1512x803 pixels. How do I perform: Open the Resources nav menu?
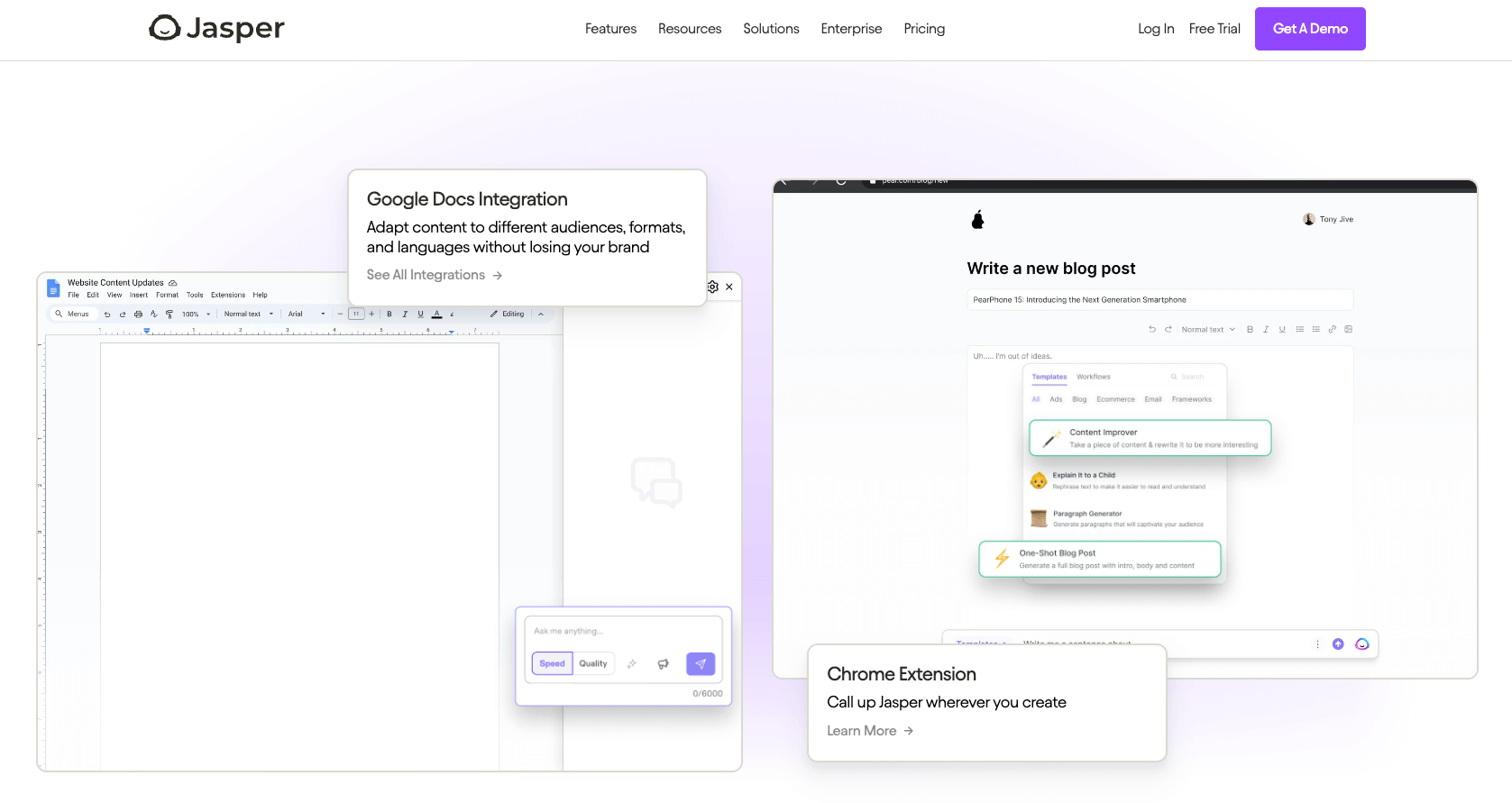tap(690, 29)
